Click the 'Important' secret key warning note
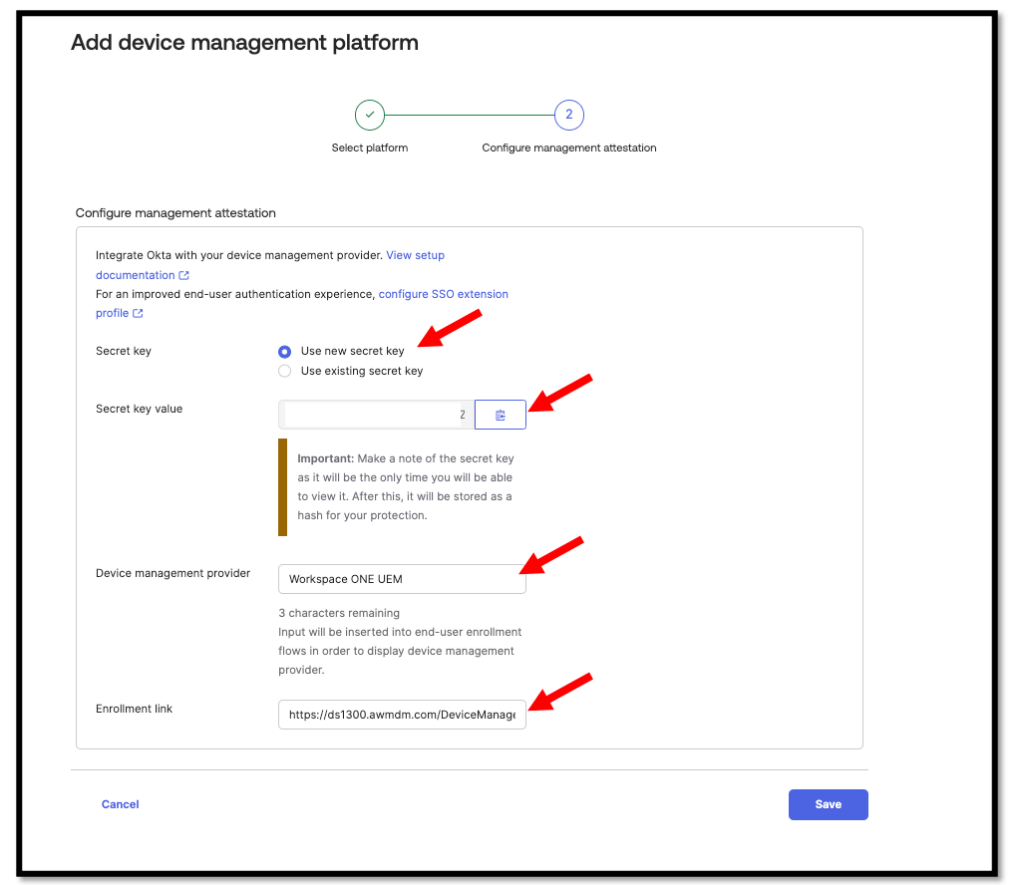 [x=405, y=487]
